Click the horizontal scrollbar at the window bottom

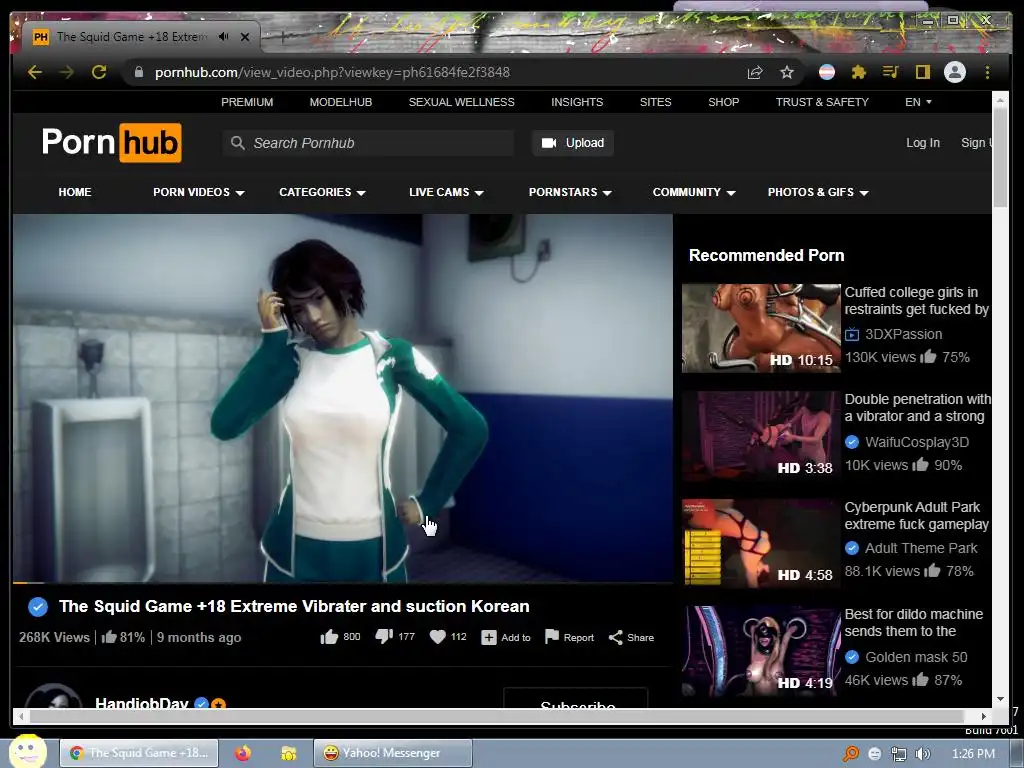coord(496,716)
